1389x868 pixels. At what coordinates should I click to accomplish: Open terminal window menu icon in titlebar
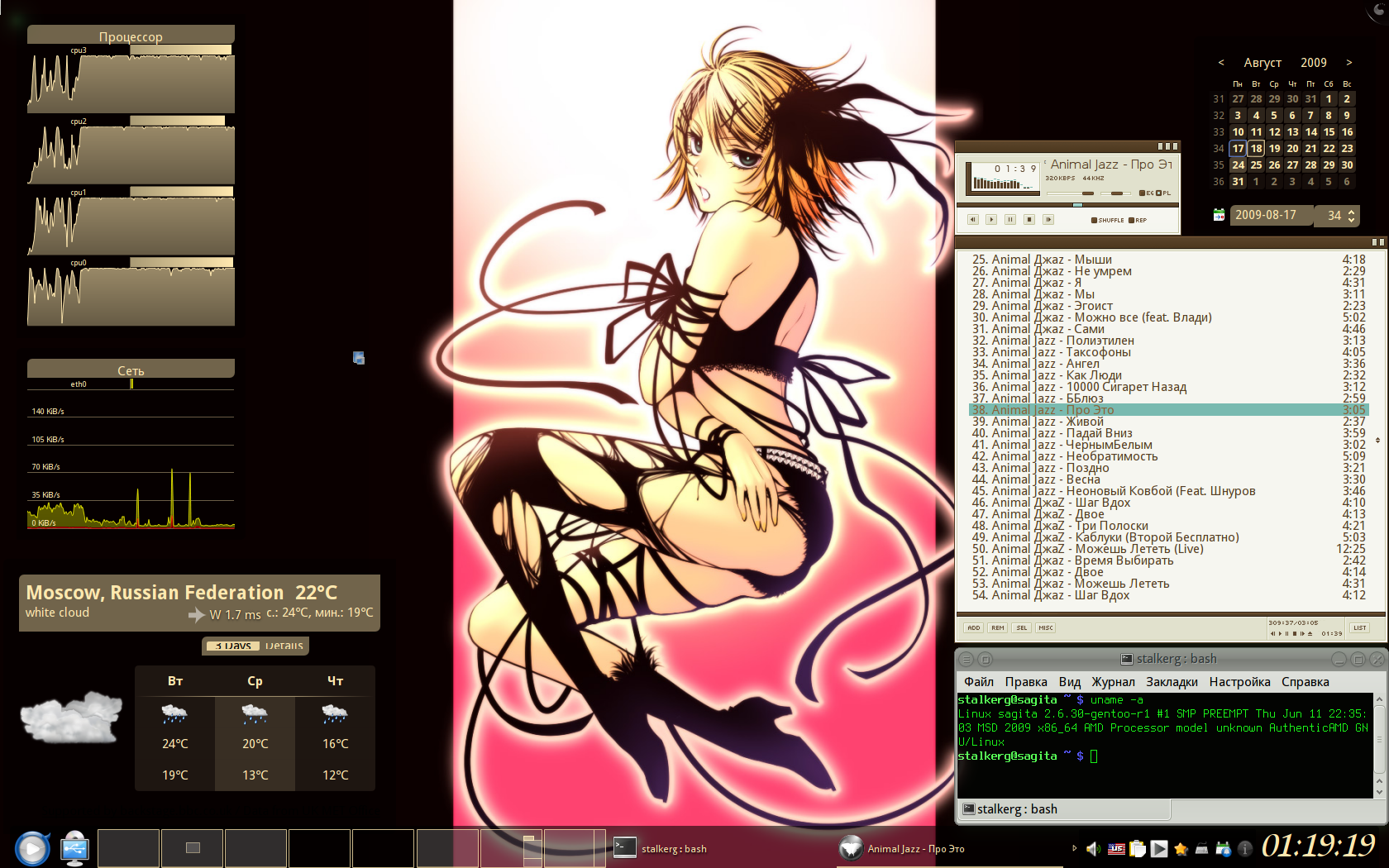(966, 659)
